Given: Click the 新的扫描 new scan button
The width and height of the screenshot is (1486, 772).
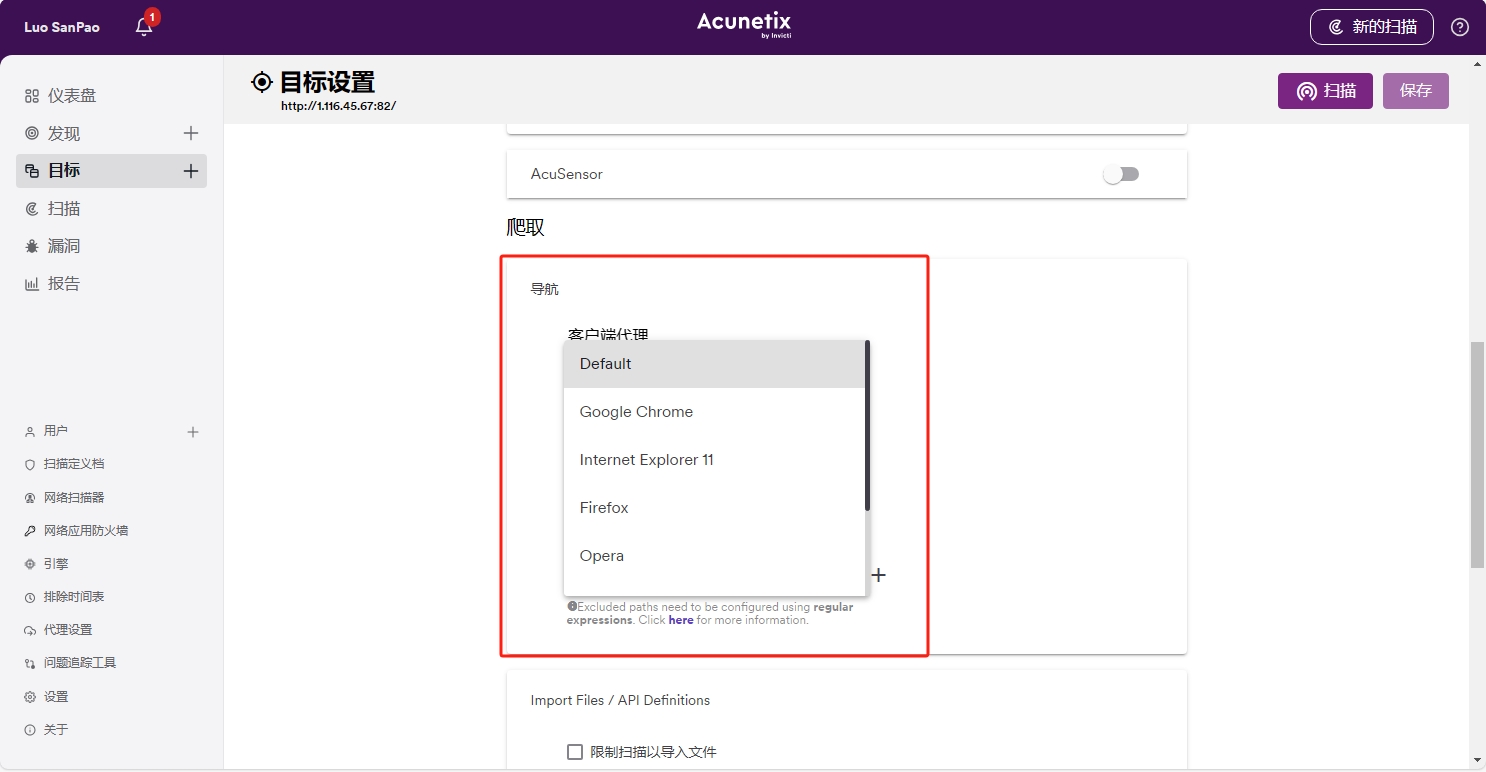Looking at the screenshot, I should point(1371,27).
